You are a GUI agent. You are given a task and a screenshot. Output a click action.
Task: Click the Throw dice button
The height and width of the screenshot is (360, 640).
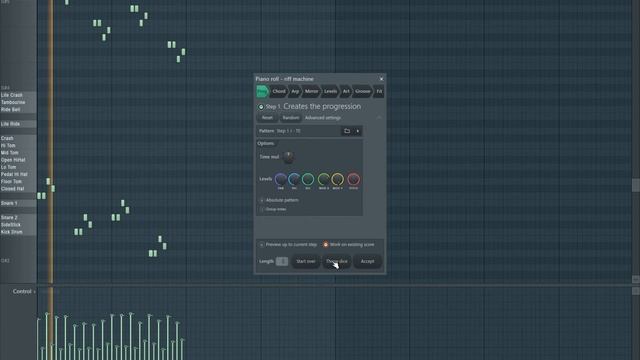point(337,261)
